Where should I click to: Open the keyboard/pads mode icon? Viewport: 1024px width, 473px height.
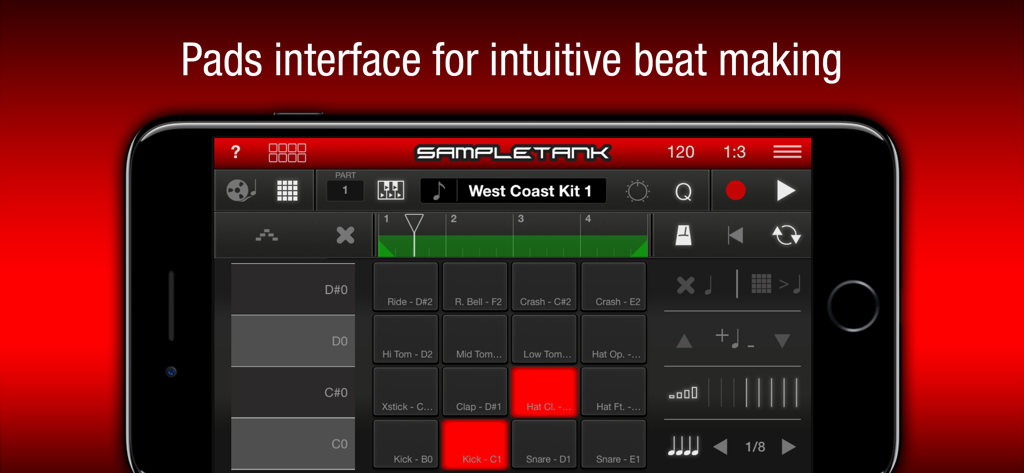391,190
